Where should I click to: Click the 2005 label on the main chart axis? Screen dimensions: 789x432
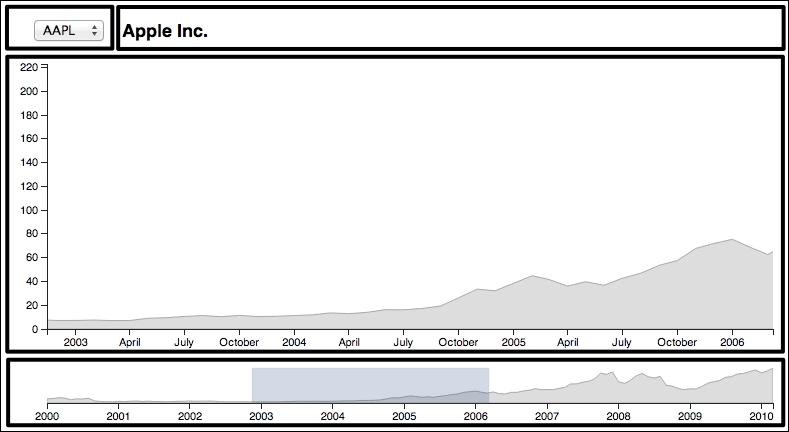[x=513, y=341]
